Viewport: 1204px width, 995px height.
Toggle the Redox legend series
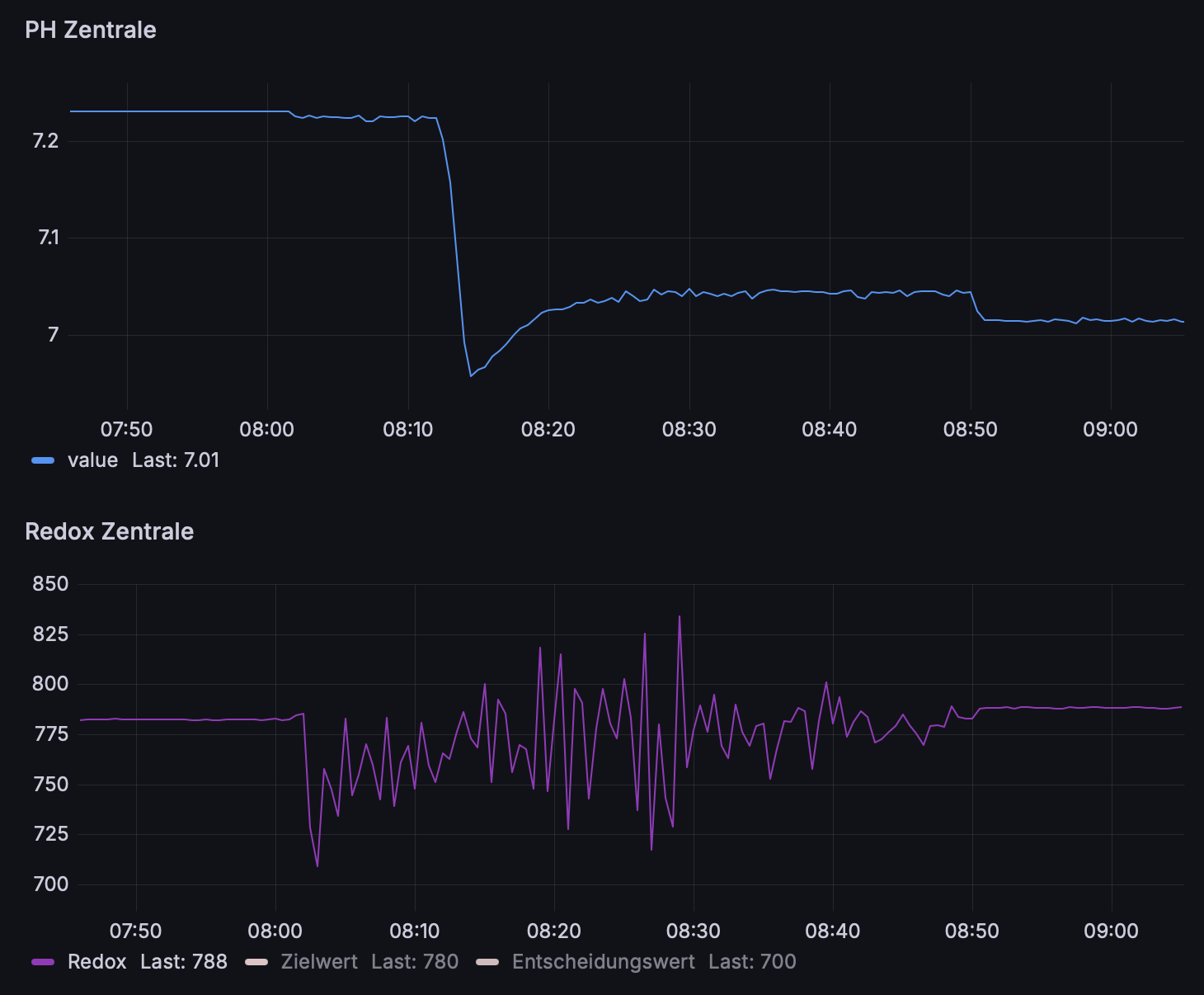tap(97, 962)
